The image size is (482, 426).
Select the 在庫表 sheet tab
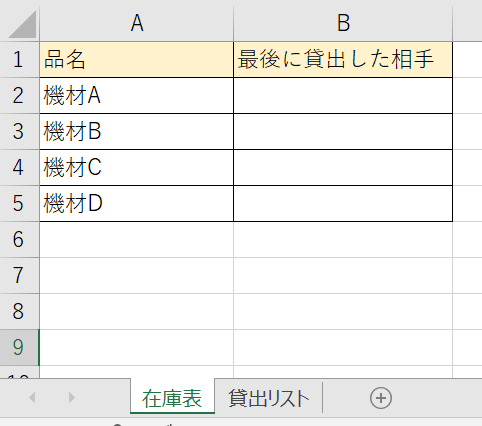[172, 398]
